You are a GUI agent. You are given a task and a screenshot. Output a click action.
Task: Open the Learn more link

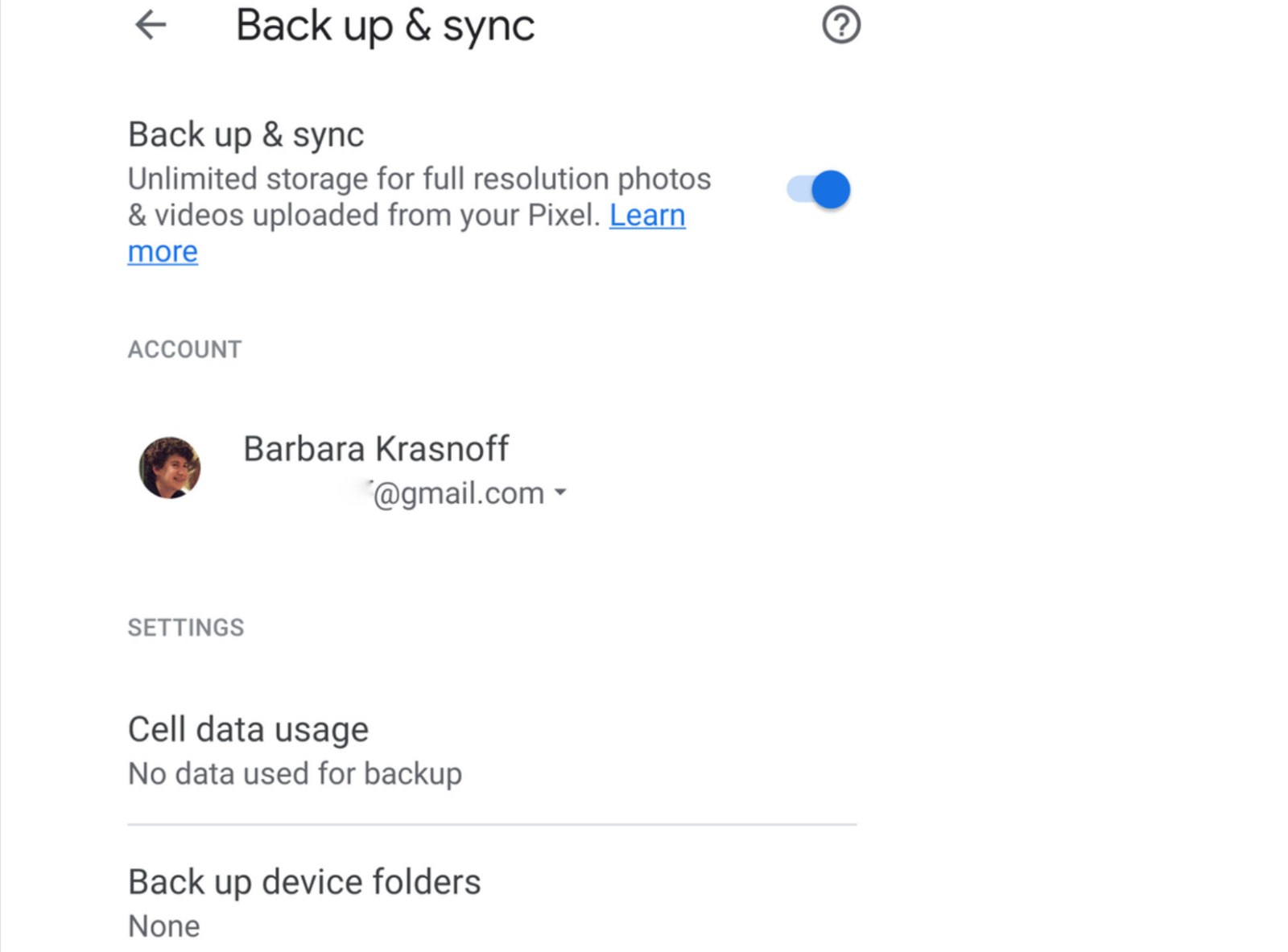pyautogui.click(x=647, y=215)
